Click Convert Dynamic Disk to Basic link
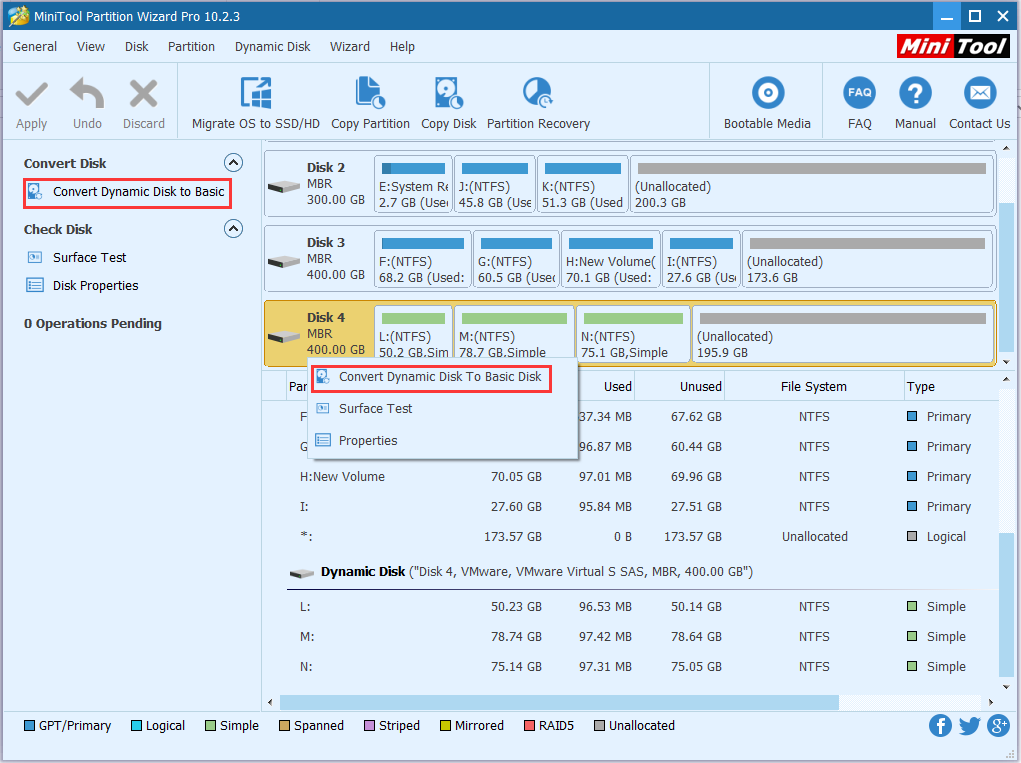 139,191
